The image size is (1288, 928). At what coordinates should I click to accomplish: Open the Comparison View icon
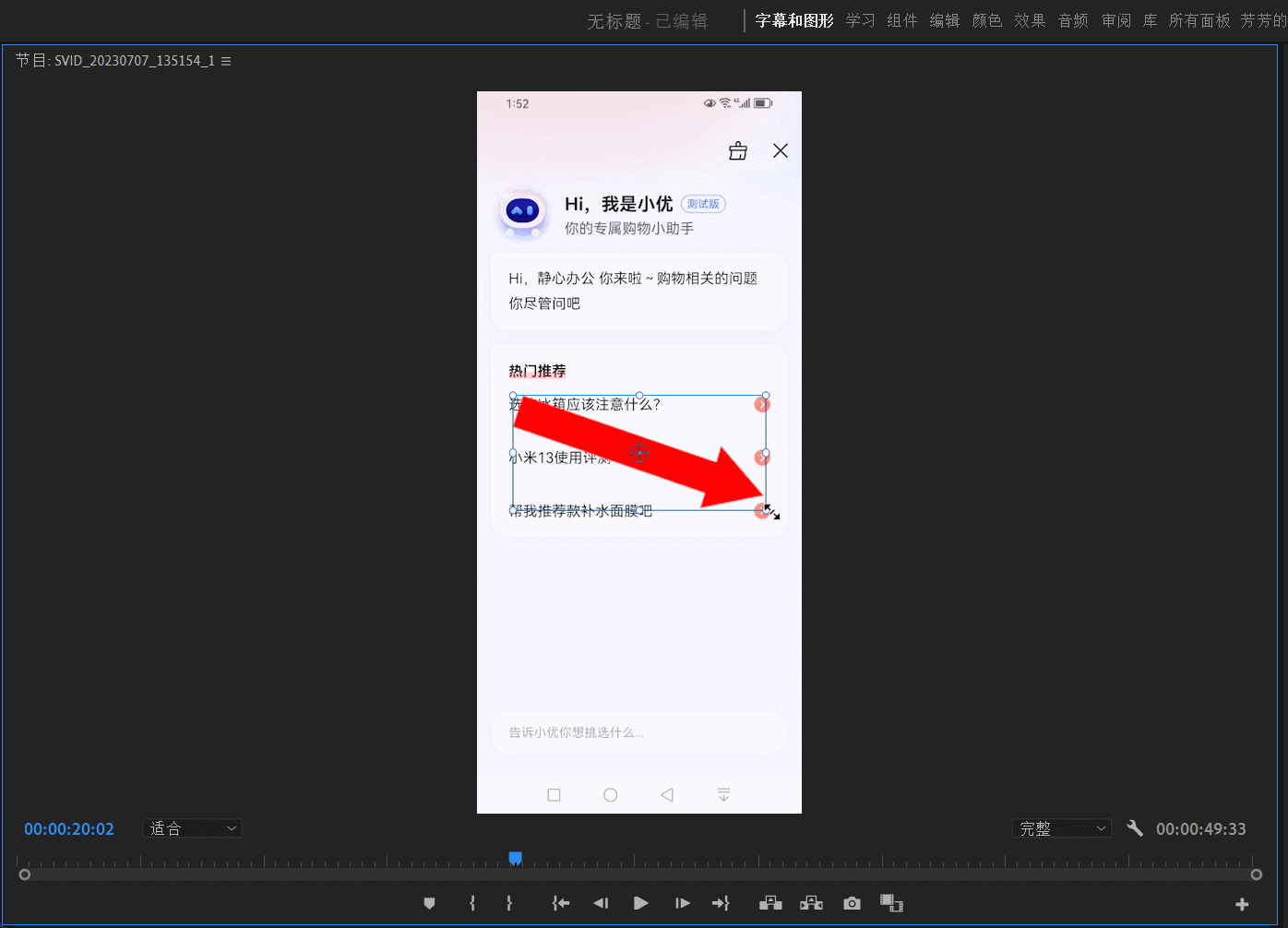(x=890, y=903)
